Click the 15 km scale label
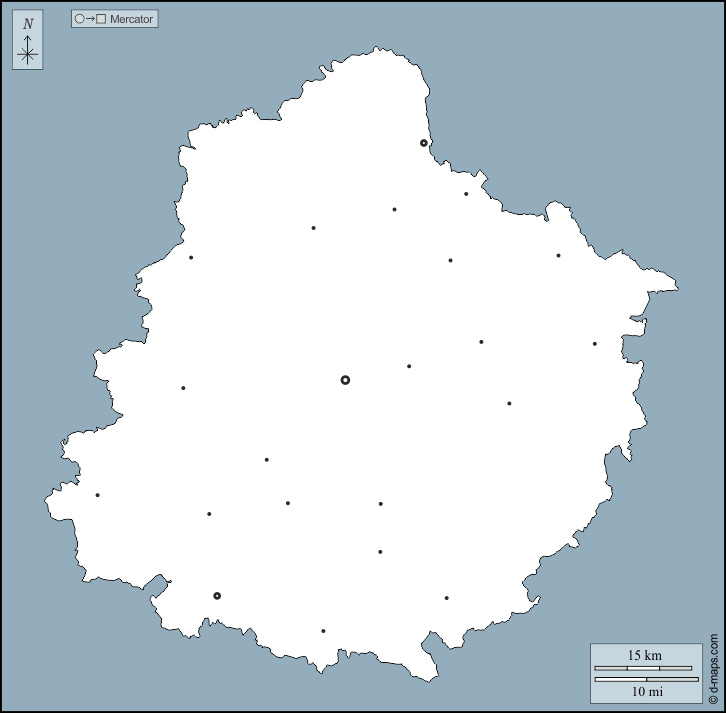The image size is (726, 713). (644, 655)
